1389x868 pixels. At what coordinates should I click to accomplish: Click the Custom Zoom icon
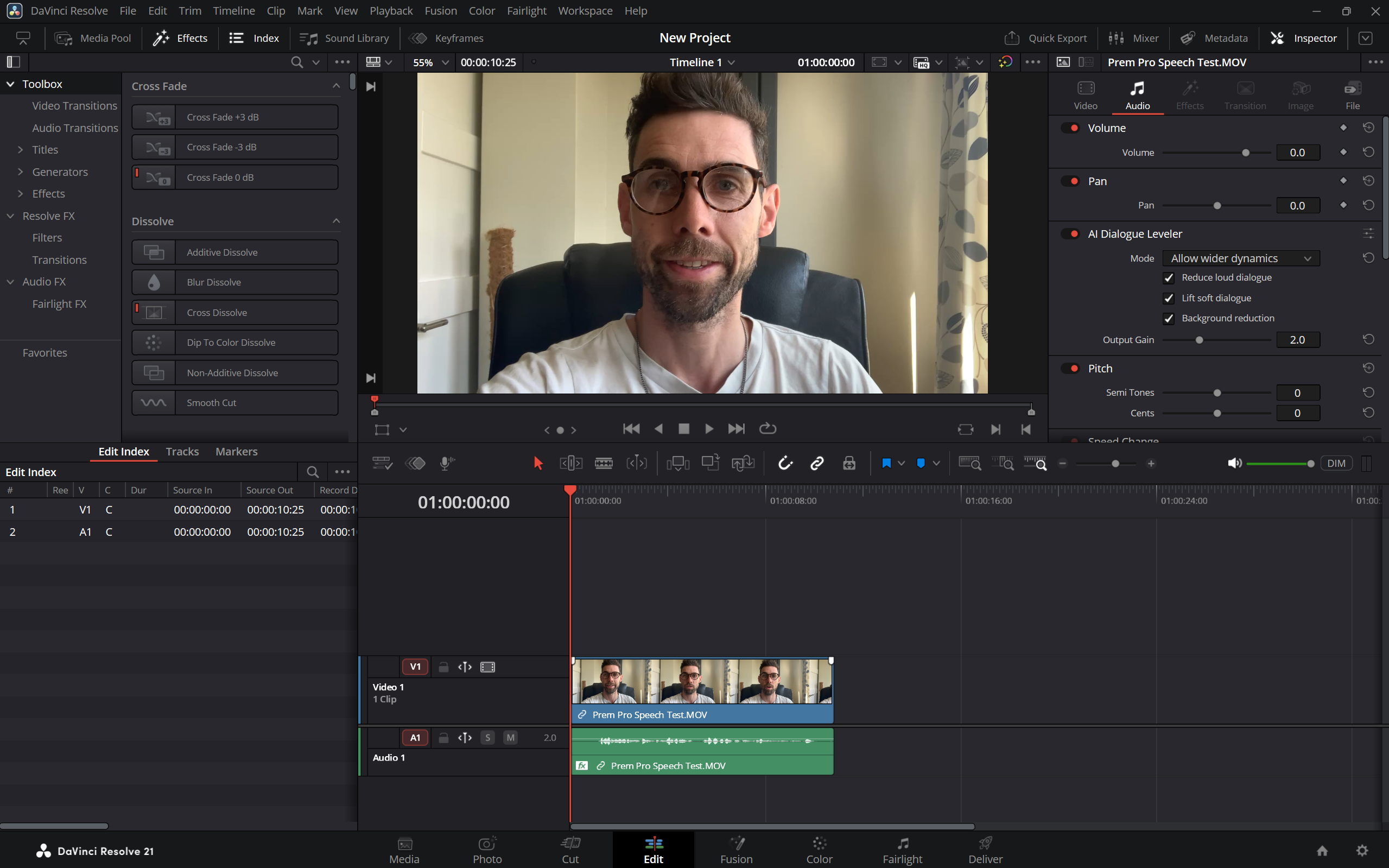click(x=1036, y=463)
